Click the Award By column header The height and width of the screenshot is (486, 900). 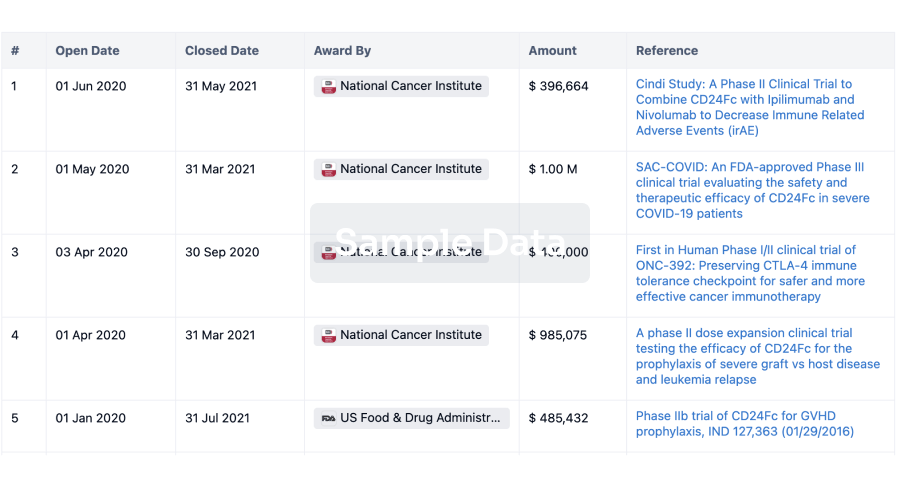pos(342,51)
